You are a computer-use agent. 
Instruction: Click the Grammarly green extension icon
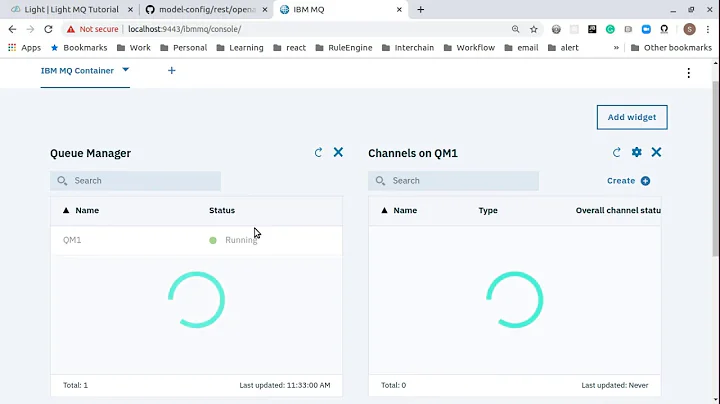(x=610, y=29)
